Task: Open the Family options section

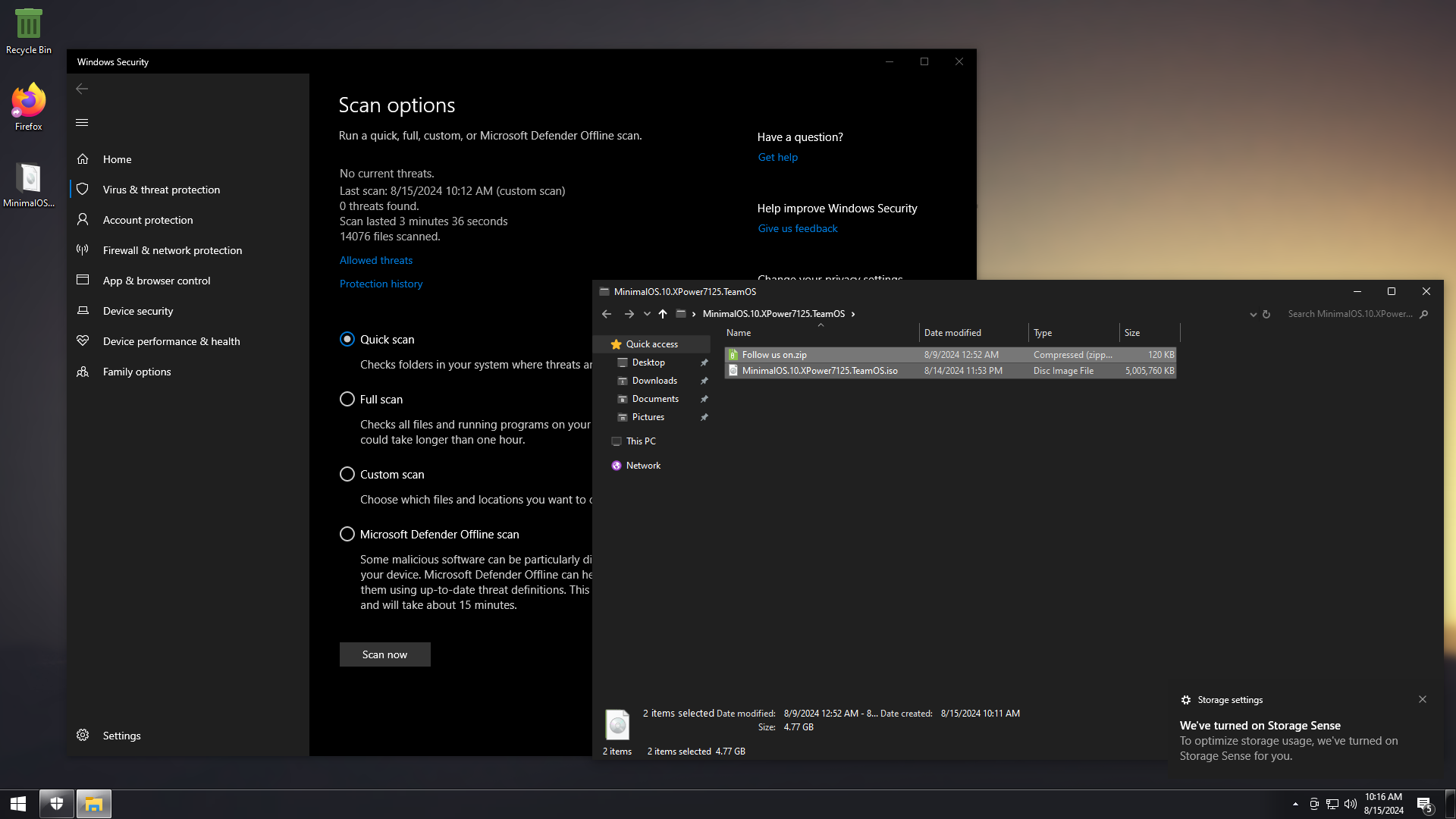Action: pyautogui.click(x=136, y=372)
